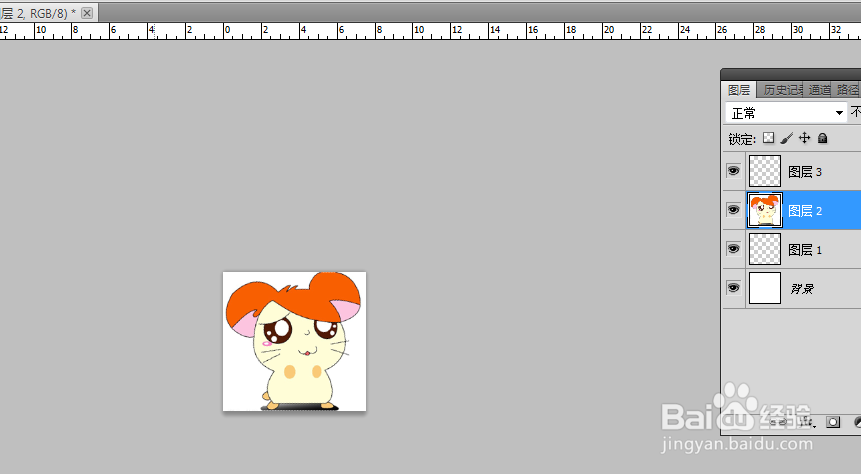Click the 图层 3 transparent thumbnail

tap(764, 171)
